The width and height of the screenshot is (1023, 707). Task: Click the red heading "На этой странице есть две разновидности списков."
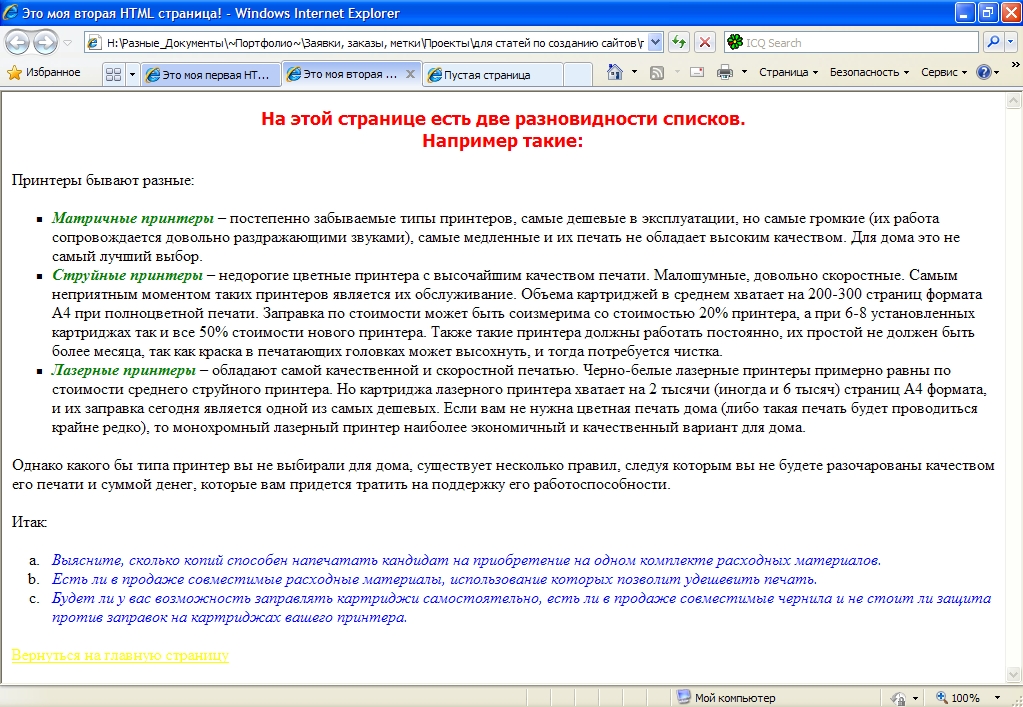coord(503,119)
